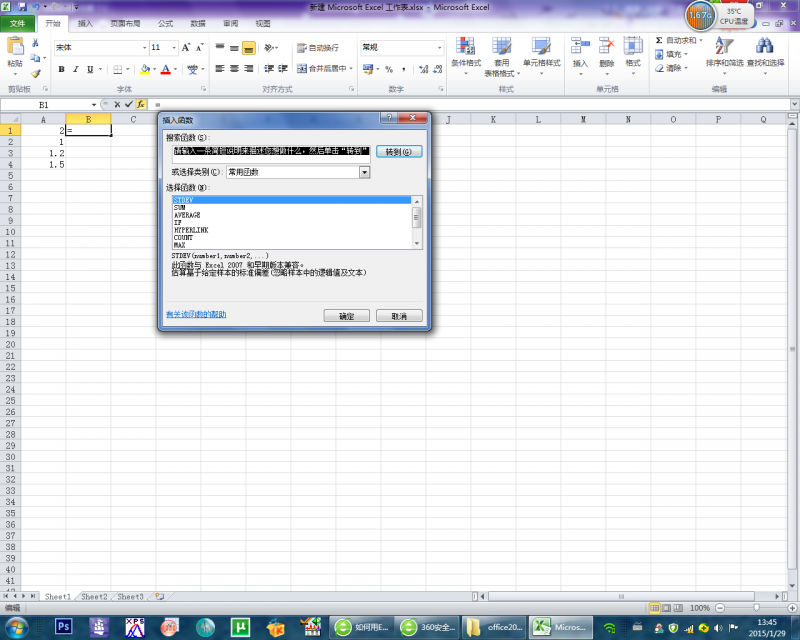The width and height of the screenshot is (800, 640).
Task: Decrease font size with the small A icon
Action: pyautogui.click(x=199, y=47)
